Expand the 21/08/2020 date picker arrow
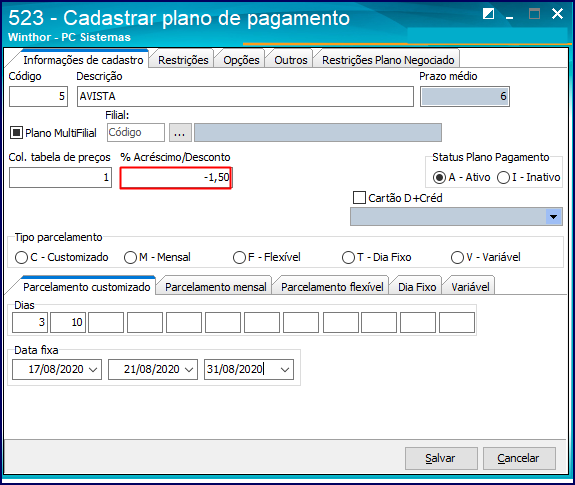Image resolution: width=575 pixels, height=485 pixels. [189, 370]
